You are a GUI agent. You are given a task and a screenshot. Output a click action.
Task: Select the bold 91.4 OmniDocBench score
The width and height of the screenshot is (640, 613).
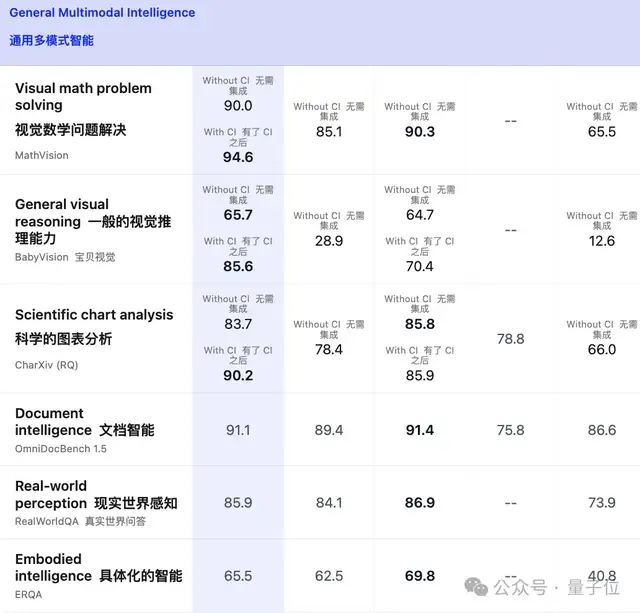pyautogui.click(x=420, y=430)
